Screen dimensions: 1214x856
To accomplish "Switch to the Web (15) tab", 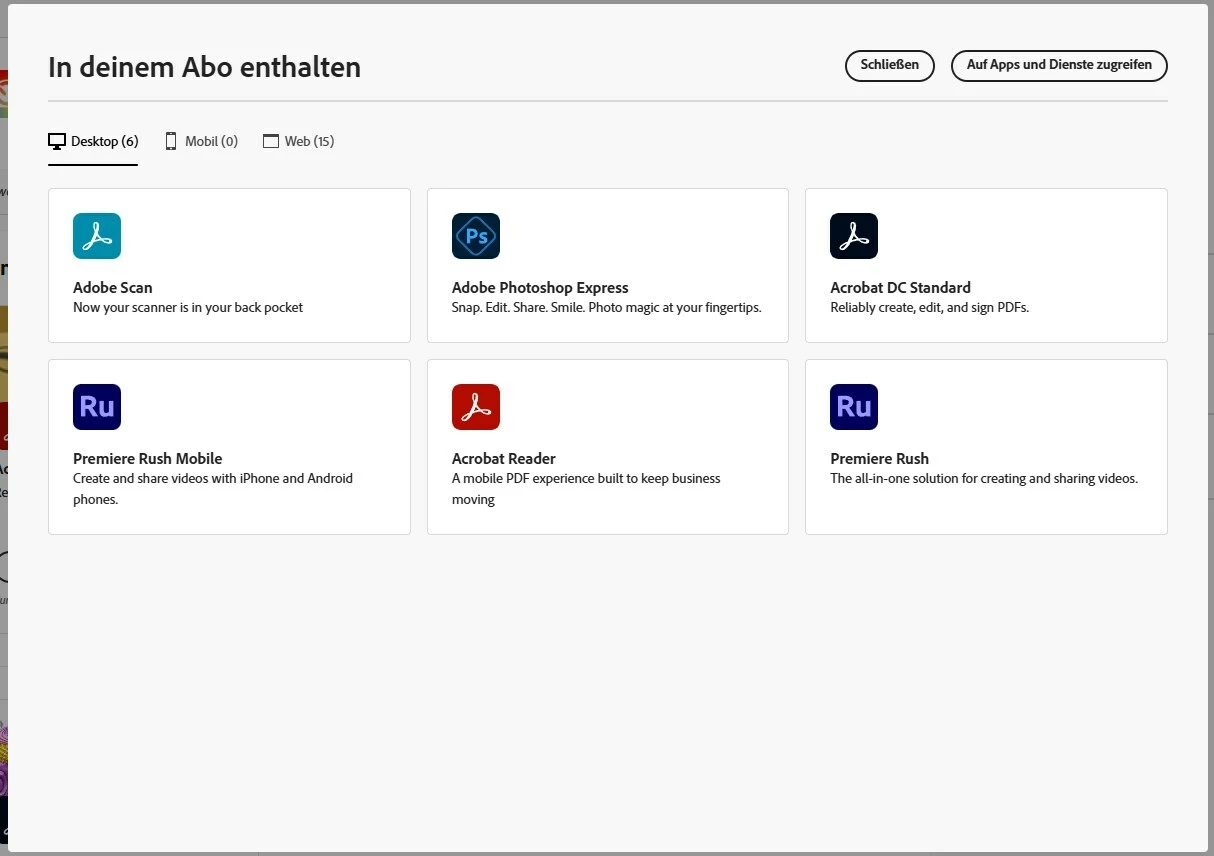I will (298, 141).
